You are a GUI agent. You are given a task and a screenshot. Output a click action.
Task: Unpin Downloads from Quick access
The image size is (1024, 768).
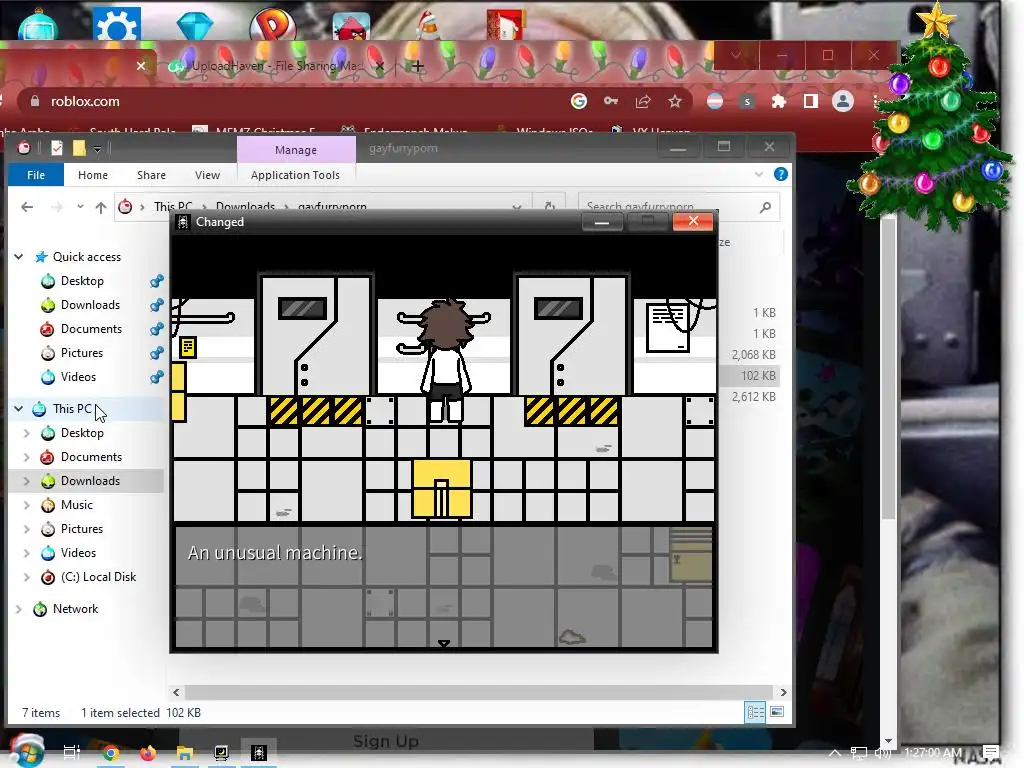pos(156,305)
